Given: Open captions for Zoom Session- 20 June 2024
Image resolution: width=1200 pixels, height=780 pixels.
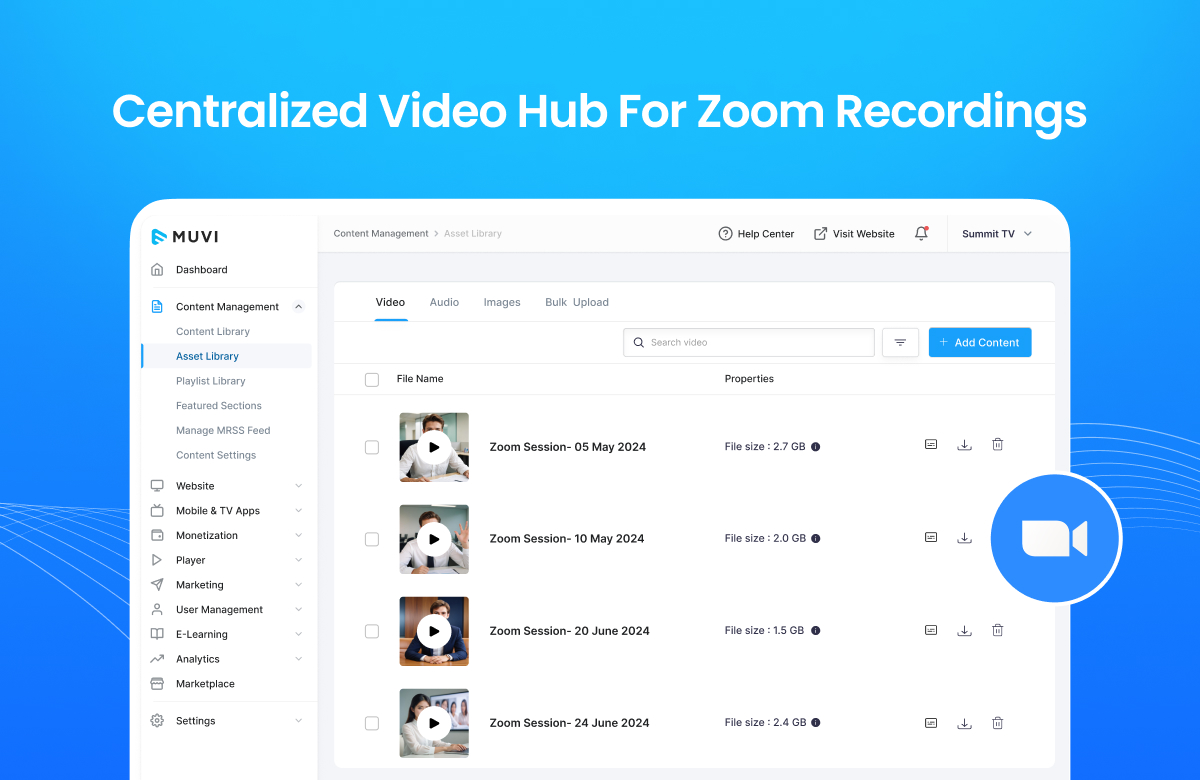Looking at the screenshot, I should coord(931,630).
